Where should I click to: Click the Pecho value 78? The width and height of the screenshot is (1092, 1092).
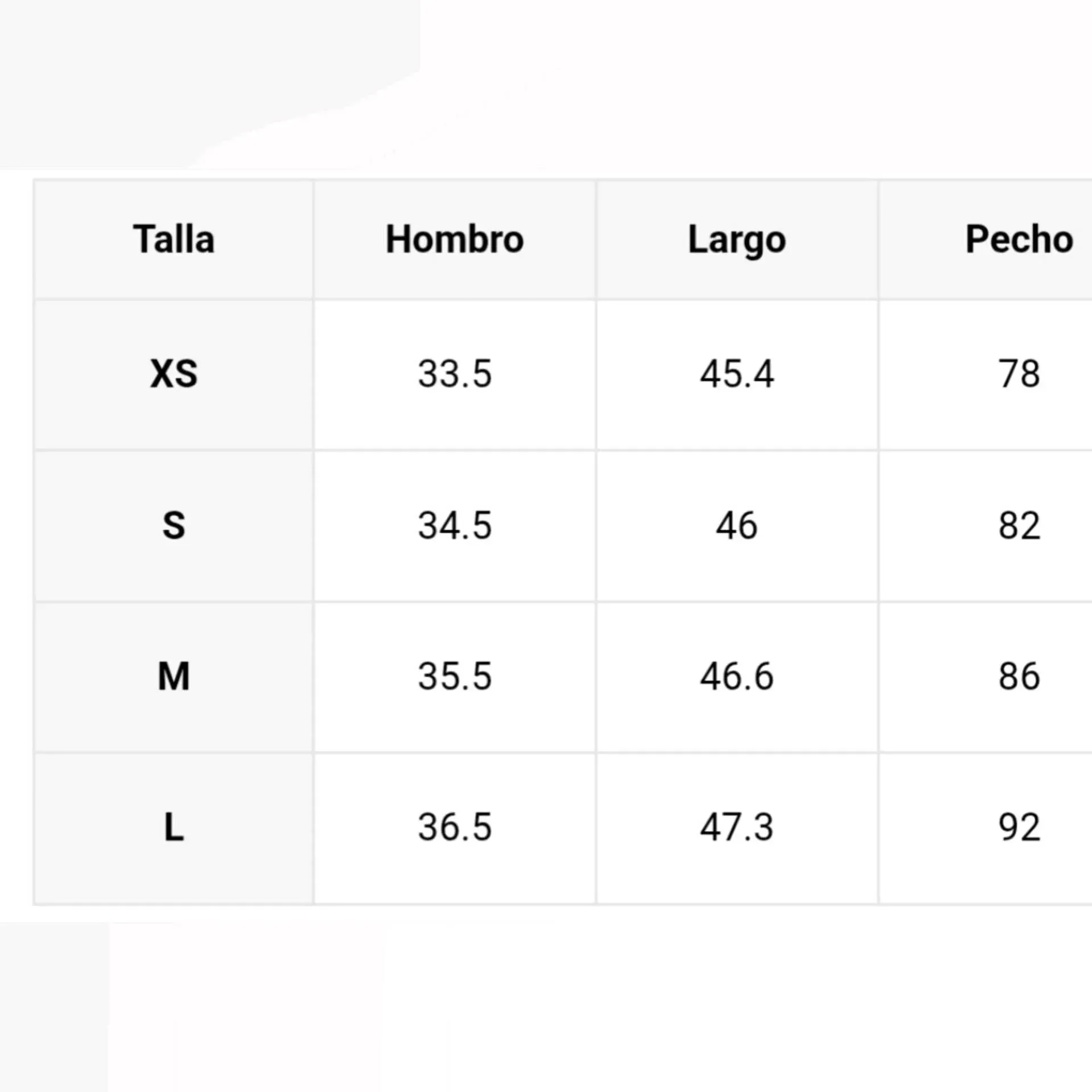pyautogui.click(x=1019, y=374)
